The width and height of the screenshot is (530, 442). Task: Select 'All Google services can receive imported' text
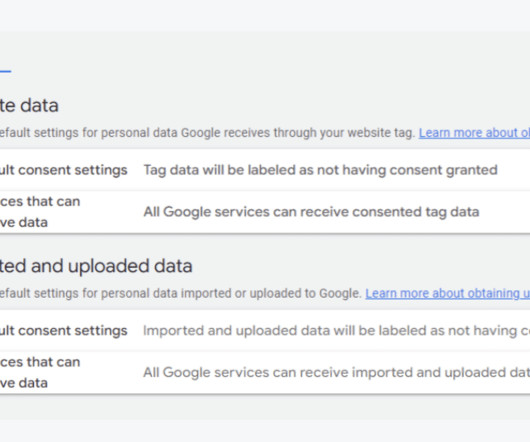pyautogui.click(x=336, y=372)
